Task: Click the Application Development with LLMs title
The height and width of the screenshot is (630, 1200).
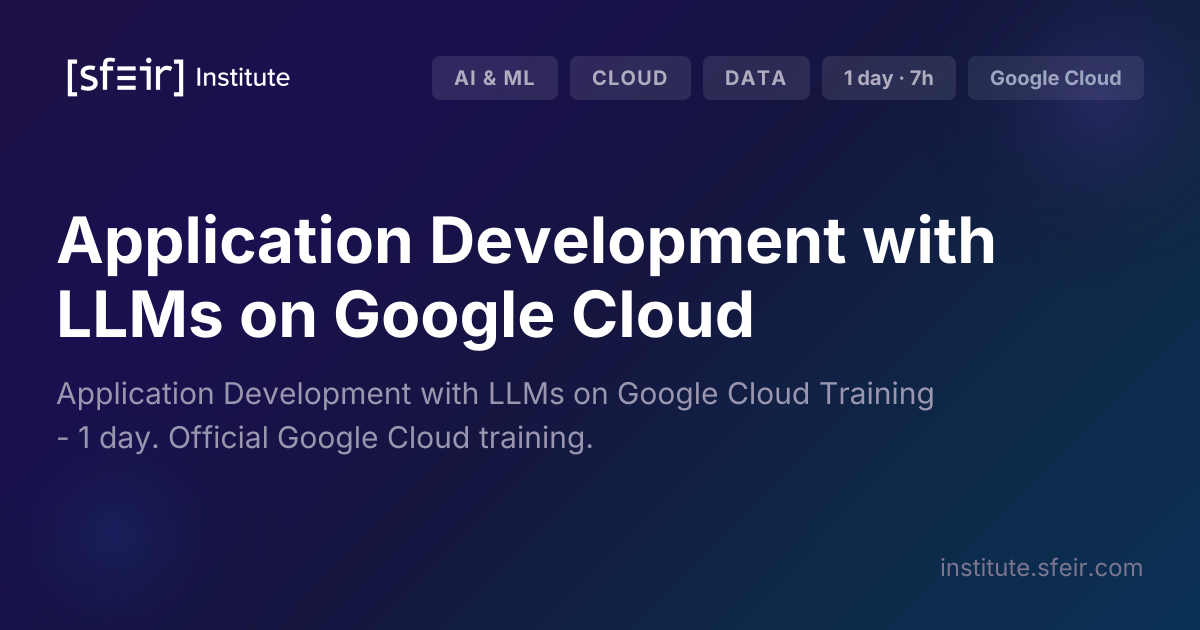Action: tap(526, 278)
